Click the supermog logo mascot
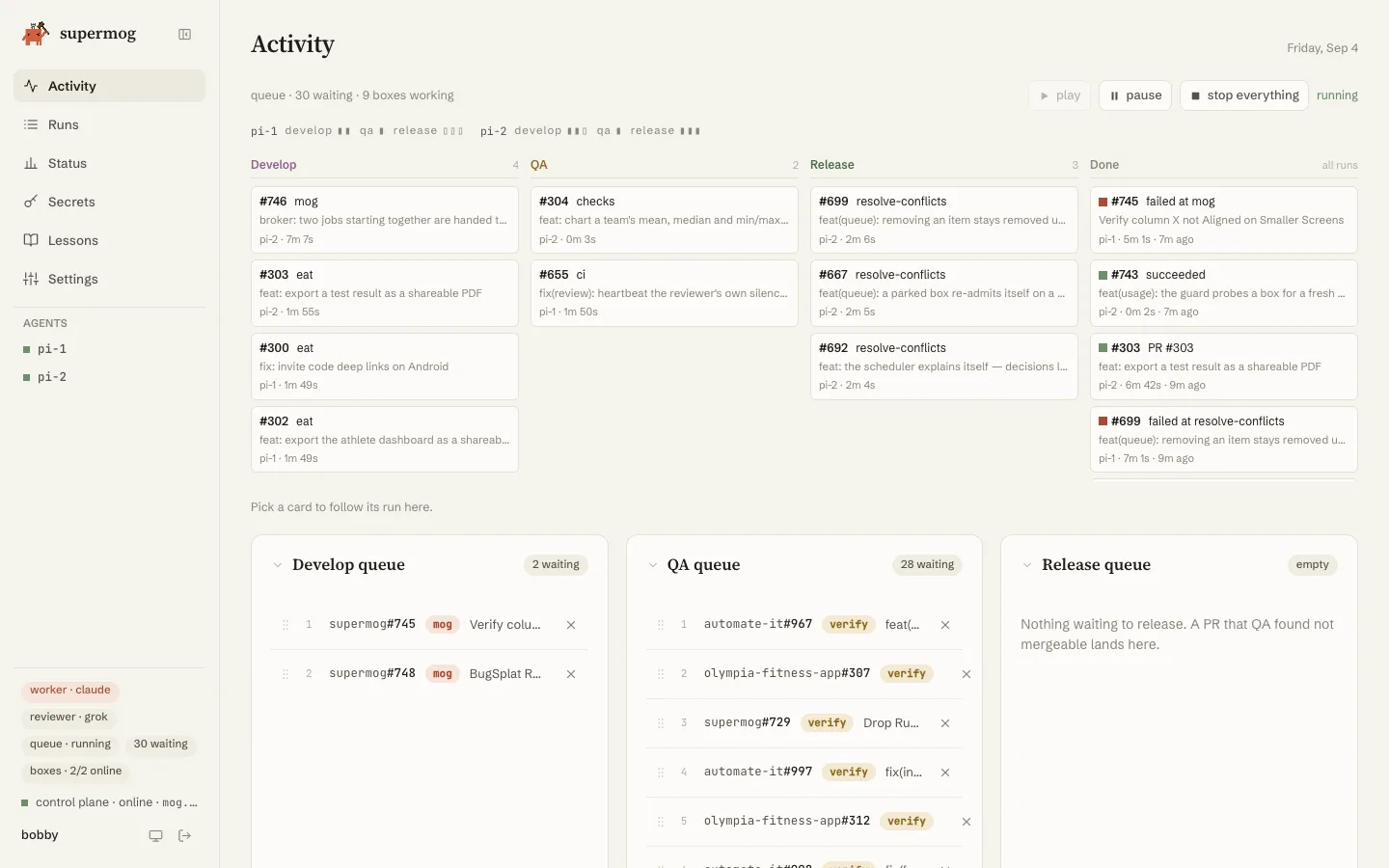 pos(36,34)
